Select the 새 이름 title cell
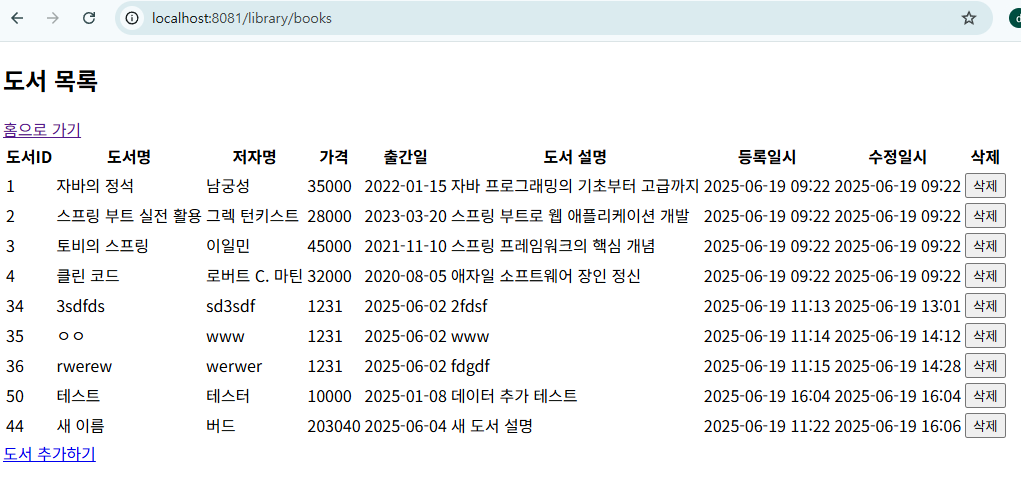Image resolution: width=1021 pixels, height=486 pixels. (81, 426)
